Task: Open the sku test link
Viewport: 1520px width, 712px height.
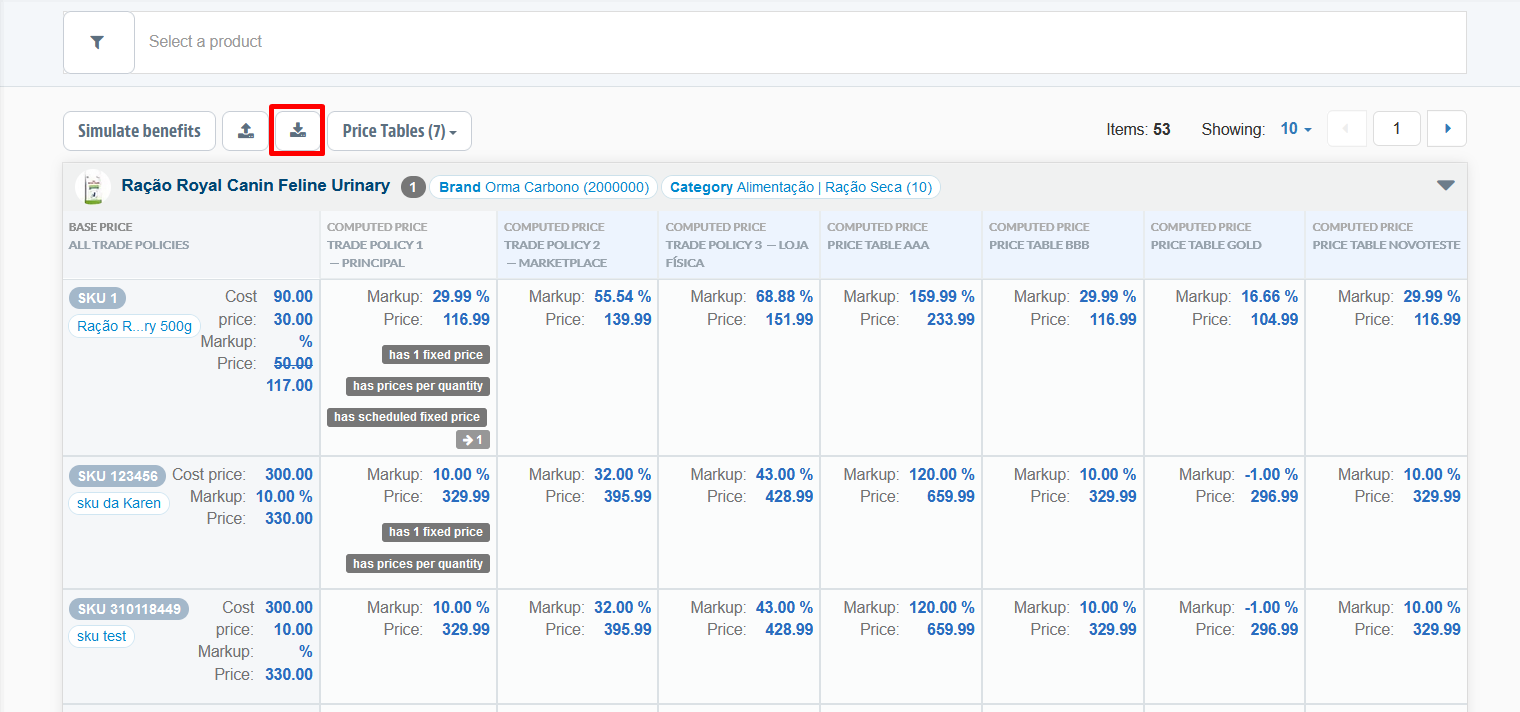Action: click(x=101, y=636)
